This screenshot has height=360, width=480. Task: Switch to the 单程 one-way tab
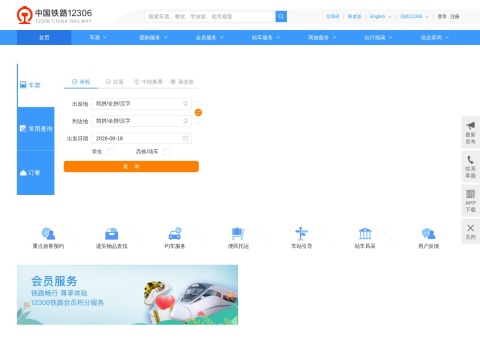coord(81,82)
